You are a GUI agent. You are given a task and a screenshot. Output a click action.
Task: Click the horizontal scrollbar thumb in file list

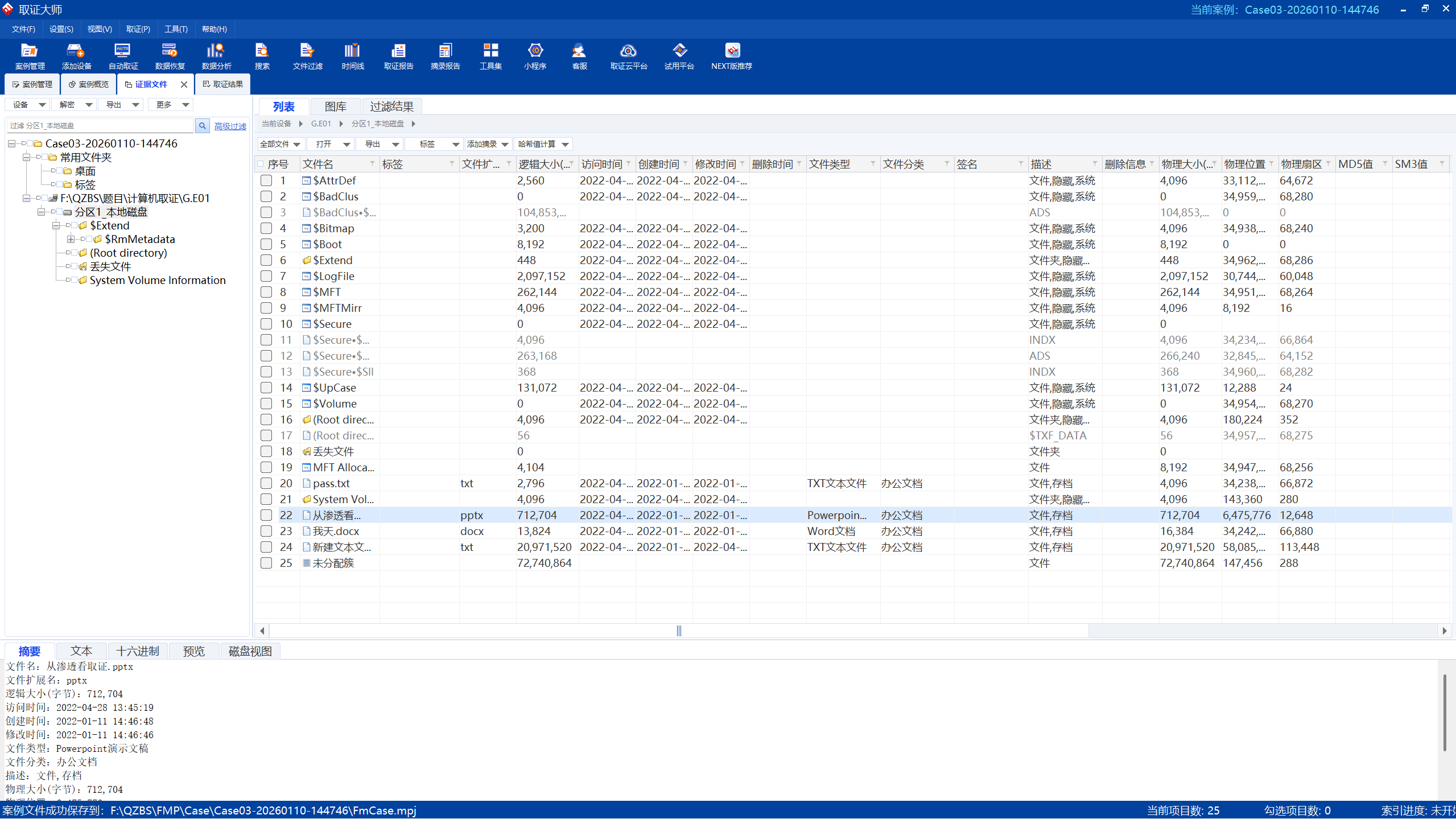click(678, 631)
